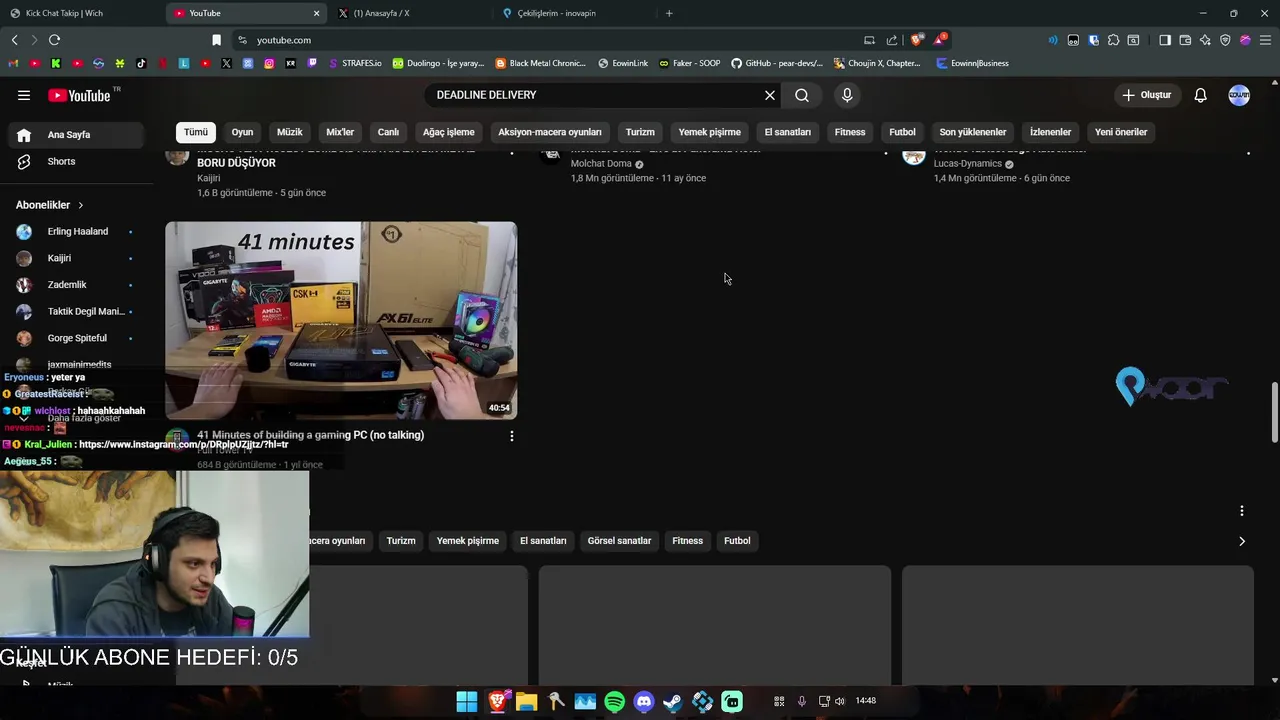
Task: Open the GitHub pear-devs bookmark
Action: click(x=777, y=63)
